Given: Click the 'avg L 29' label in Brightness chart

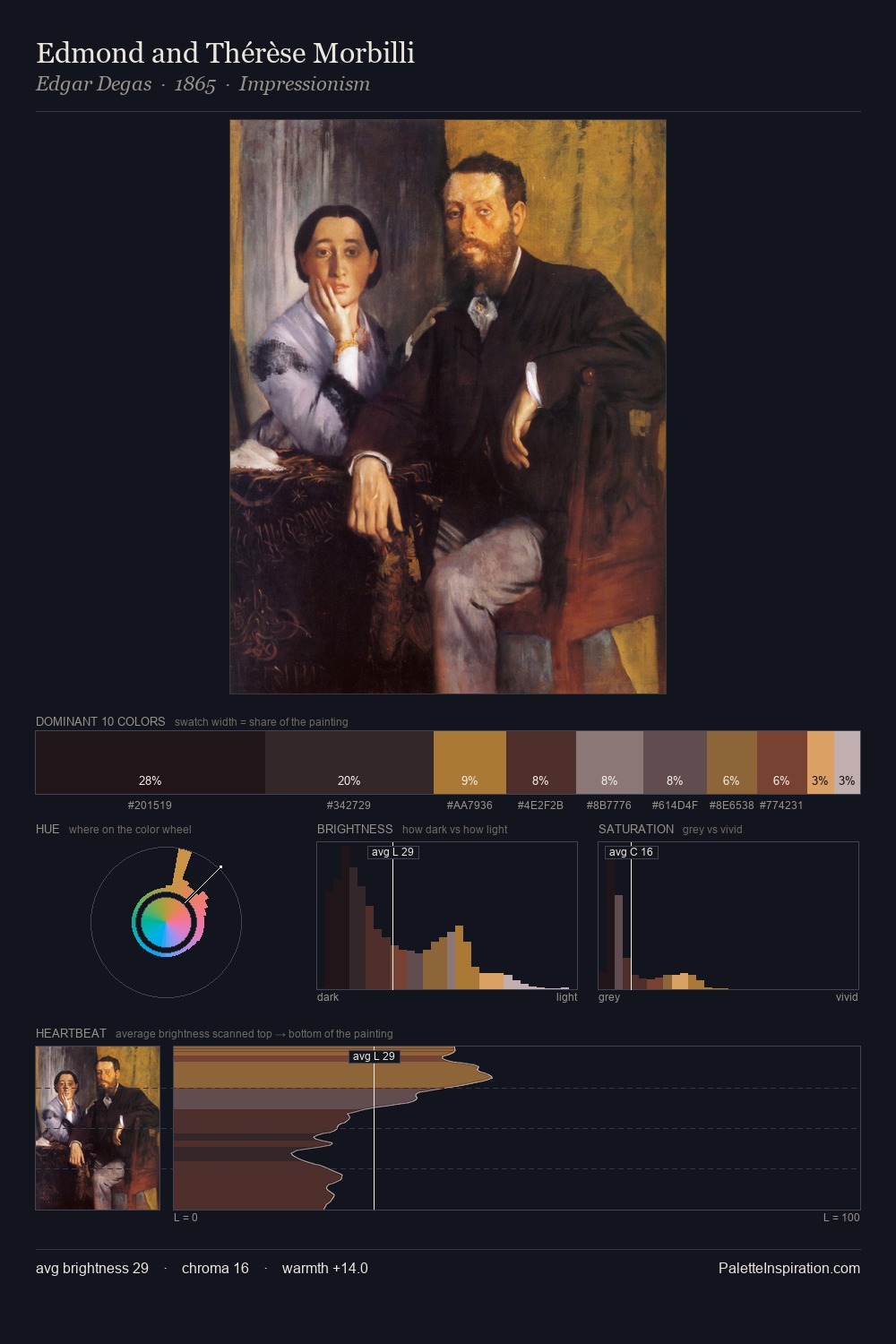Looking at the screenshot, I should coord(392,852).
